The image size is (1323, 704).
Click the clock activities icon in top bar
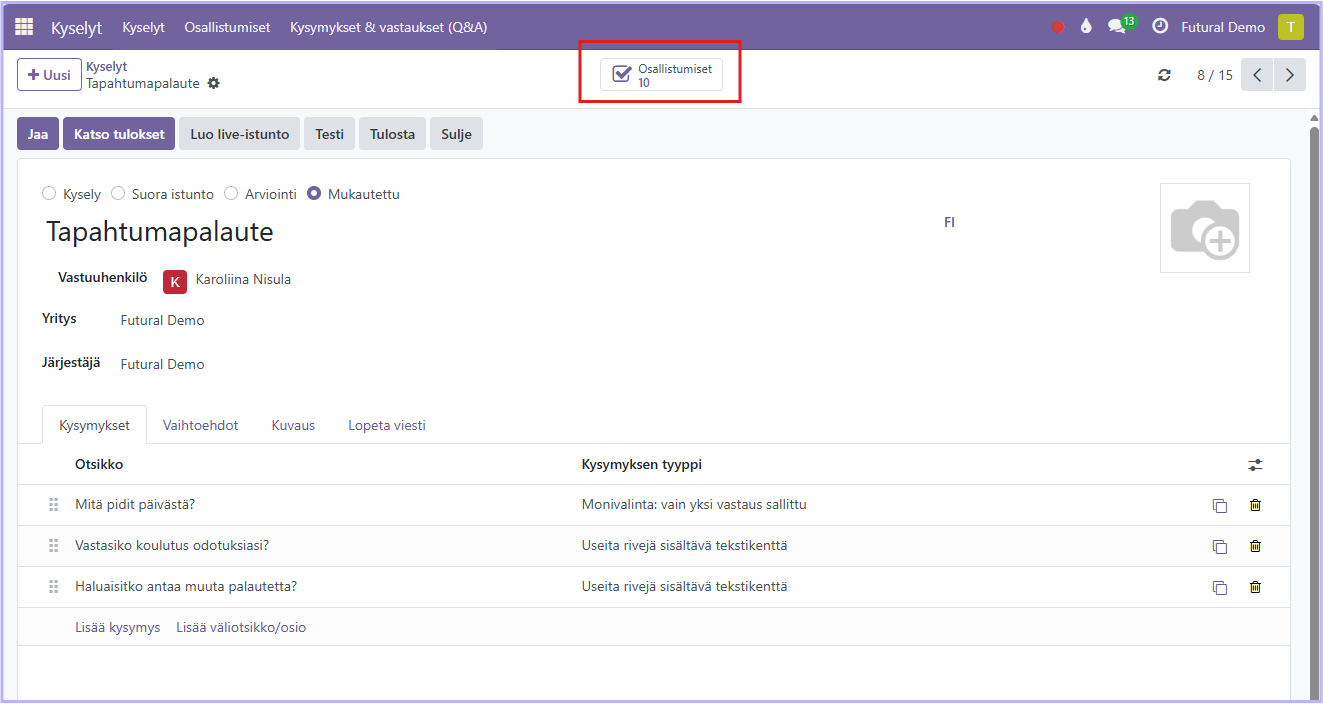pos(1160,27)
